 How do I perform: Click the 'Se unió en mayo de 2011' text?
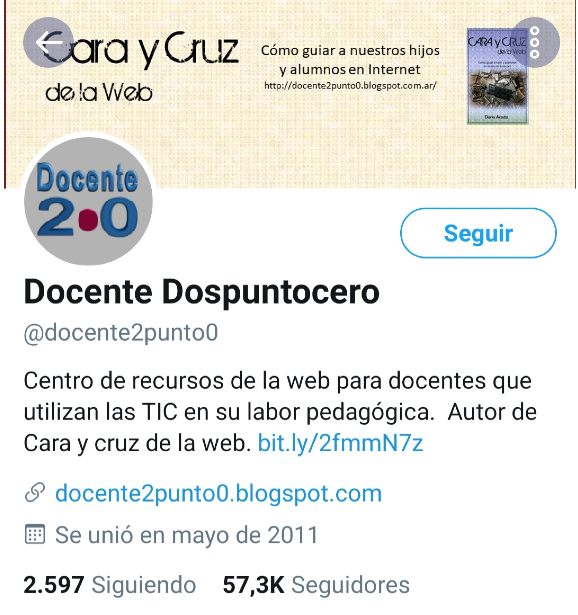pos(186,535)
